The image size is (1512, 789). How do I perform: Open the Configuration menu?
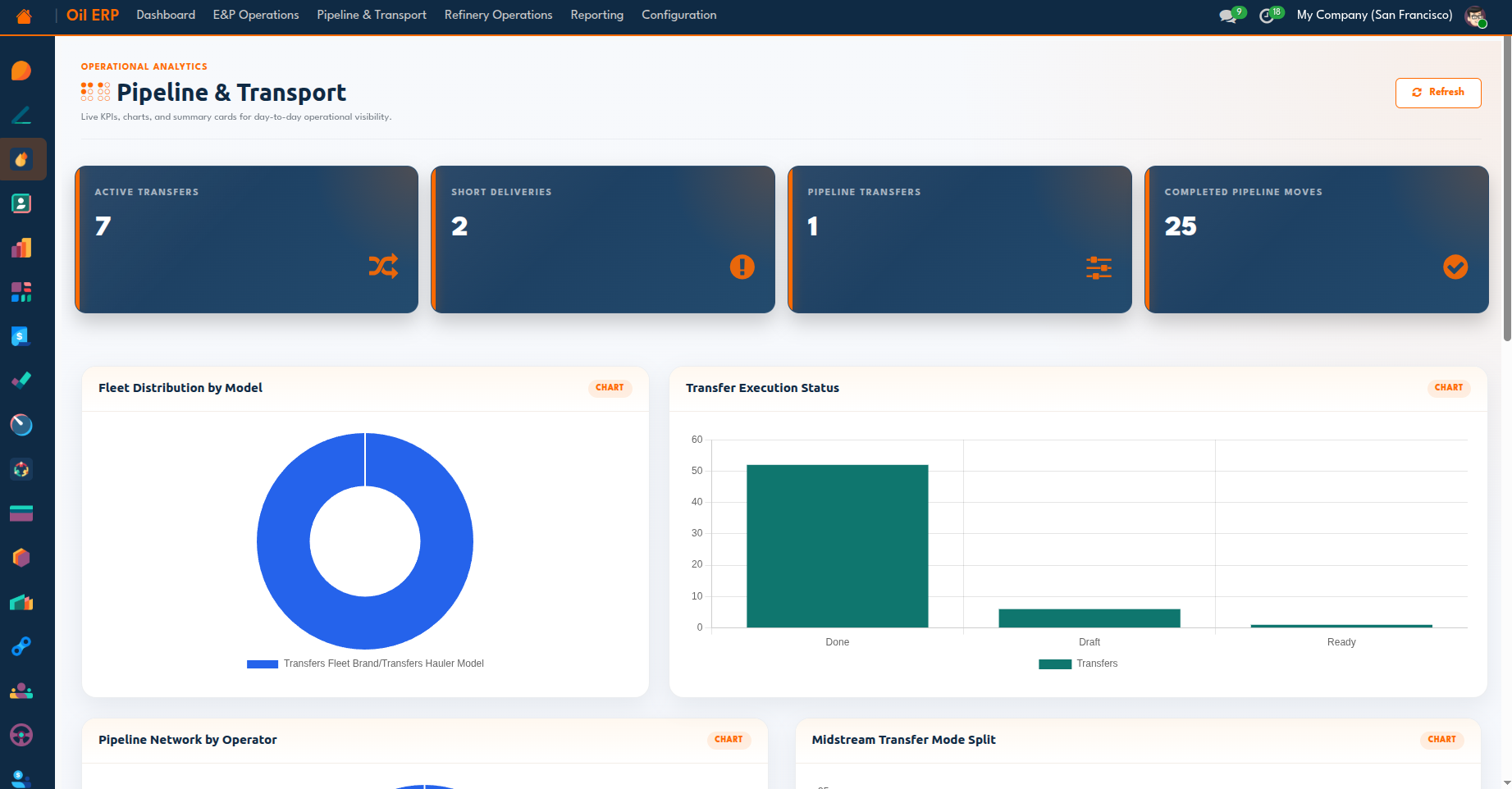point(678,15)
